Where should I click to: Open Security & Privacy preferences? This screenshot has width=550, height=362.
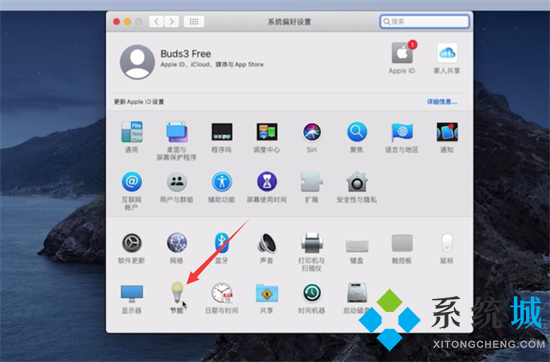tap(357, 182)
